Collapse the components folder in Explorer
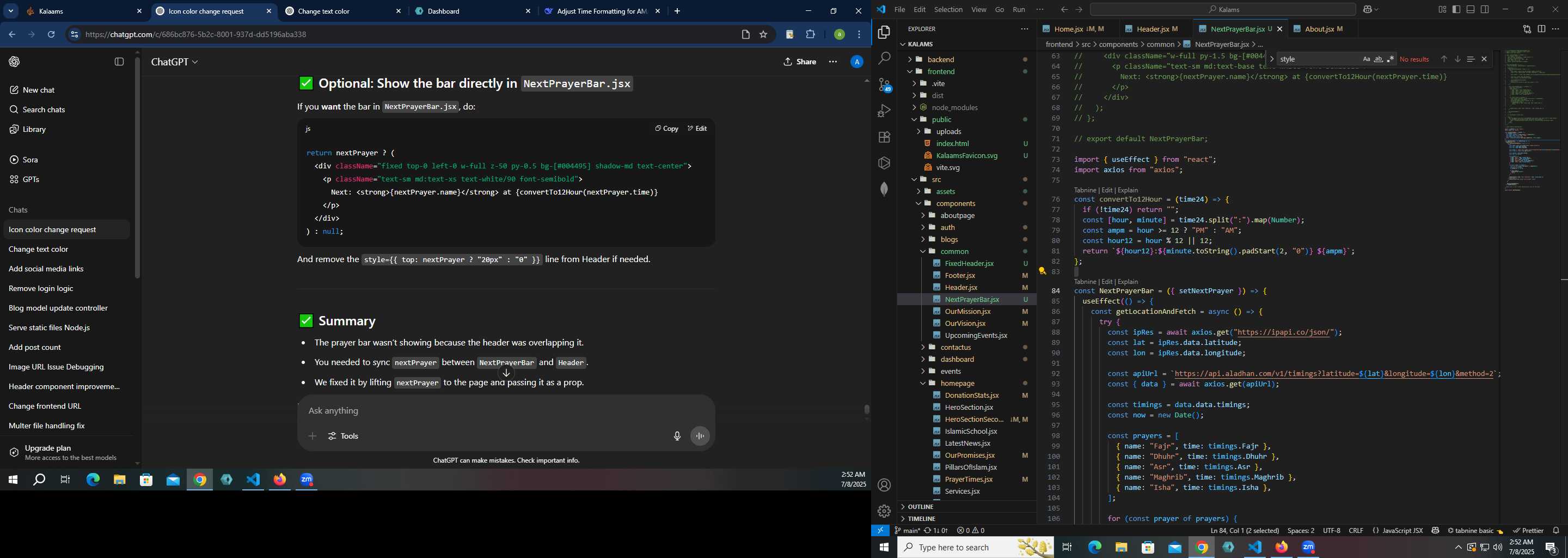 [966, 203]
